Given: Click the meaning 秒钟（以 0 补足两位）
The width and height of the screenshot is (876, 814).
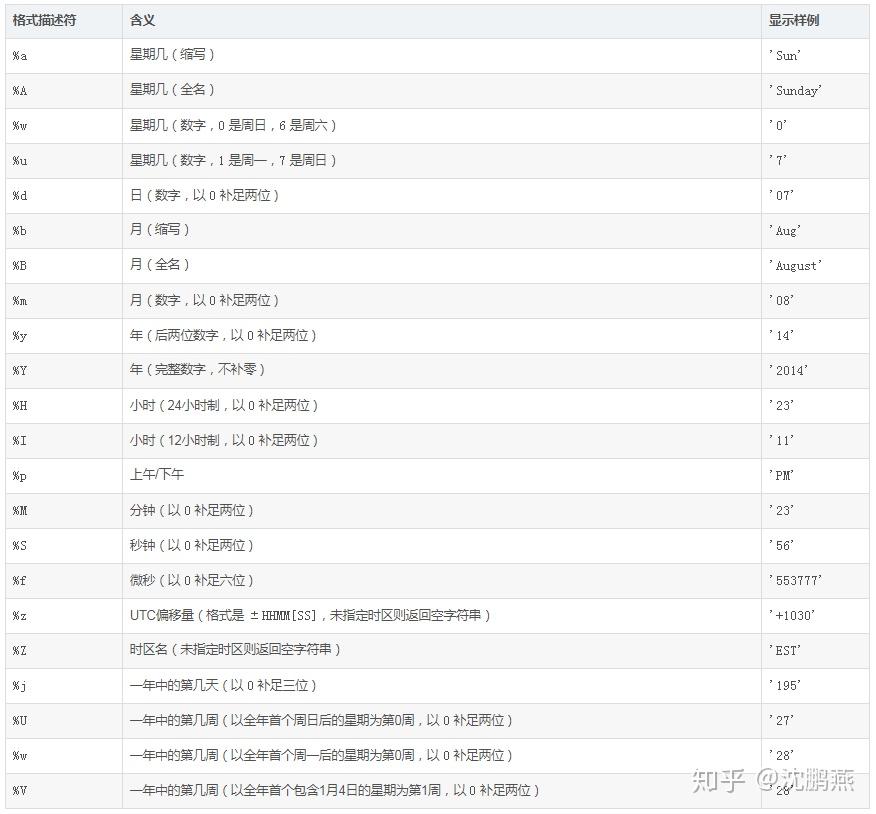Looking at the screenshot, I should 191,545.
